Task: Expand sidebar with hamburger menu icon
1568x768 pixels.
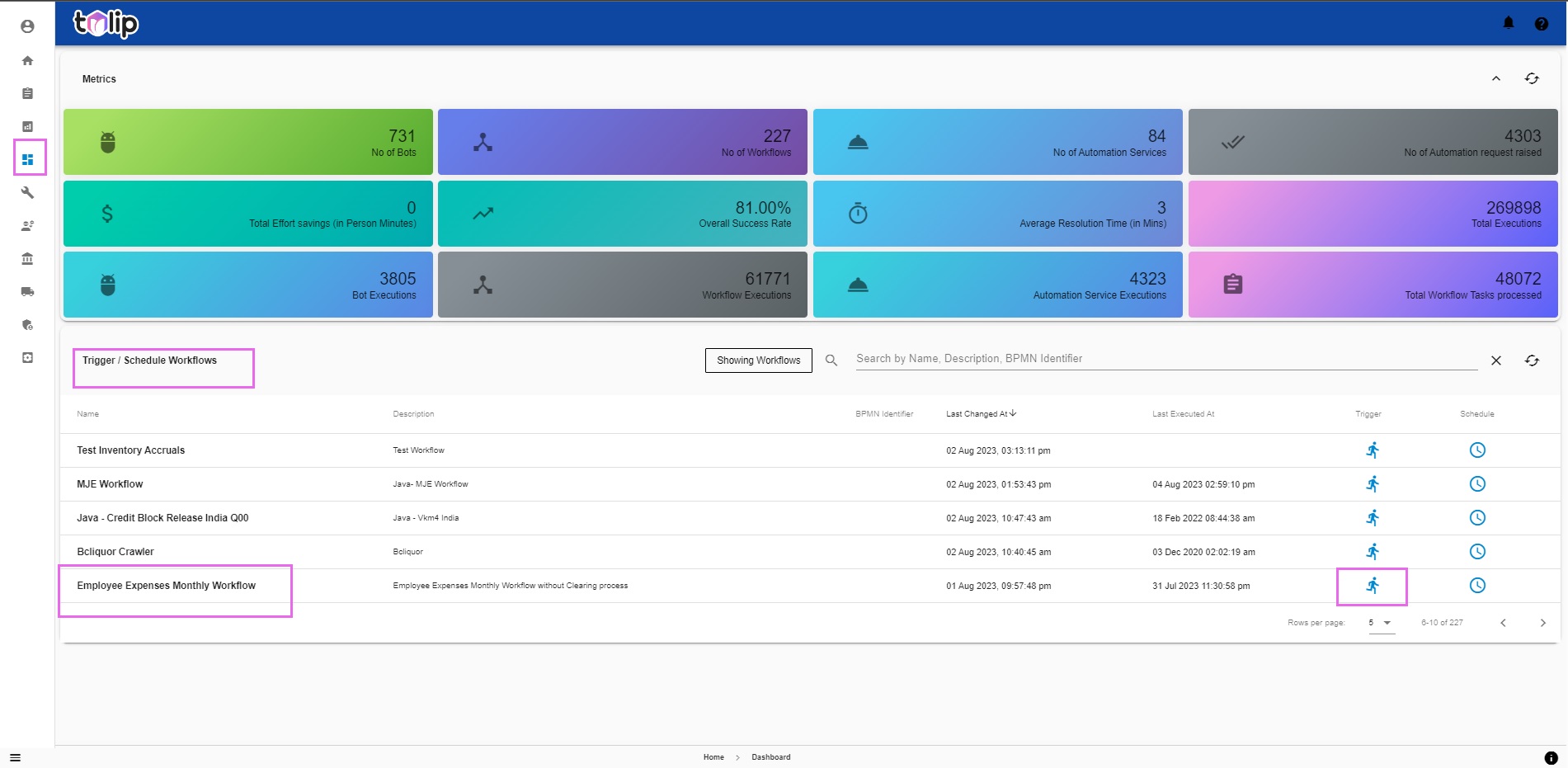Action: click(15, 757)
